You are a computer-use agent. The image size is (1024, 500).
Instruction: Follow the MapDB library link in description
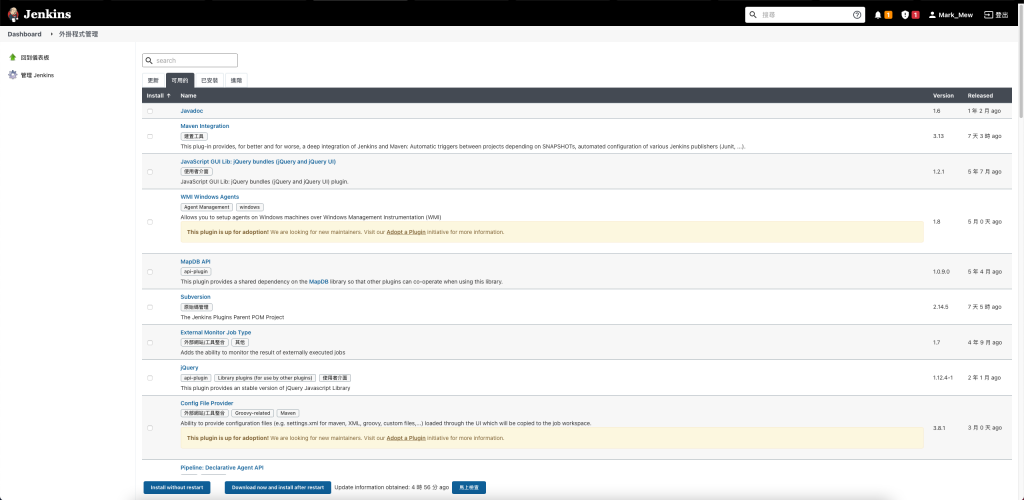coord(319,282)
